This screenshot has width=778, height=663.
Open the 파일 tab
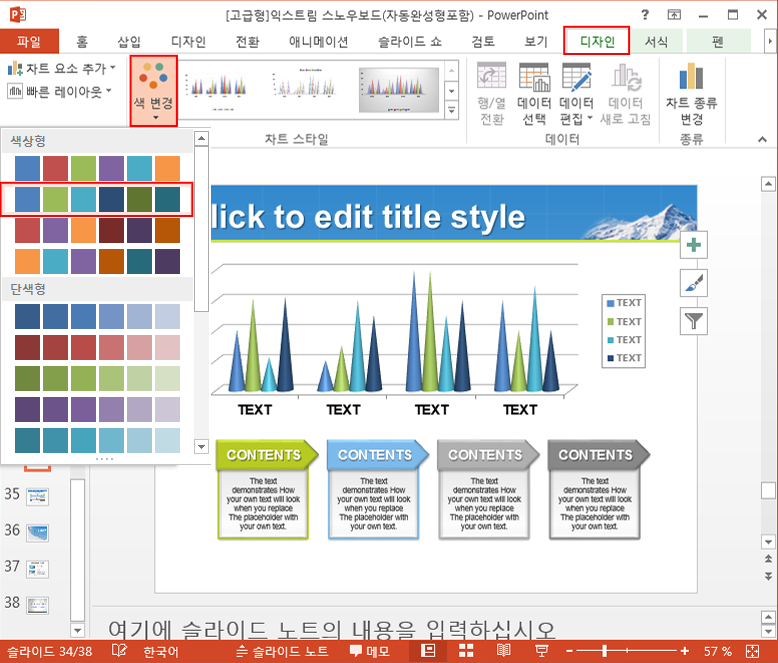(29, 41)
